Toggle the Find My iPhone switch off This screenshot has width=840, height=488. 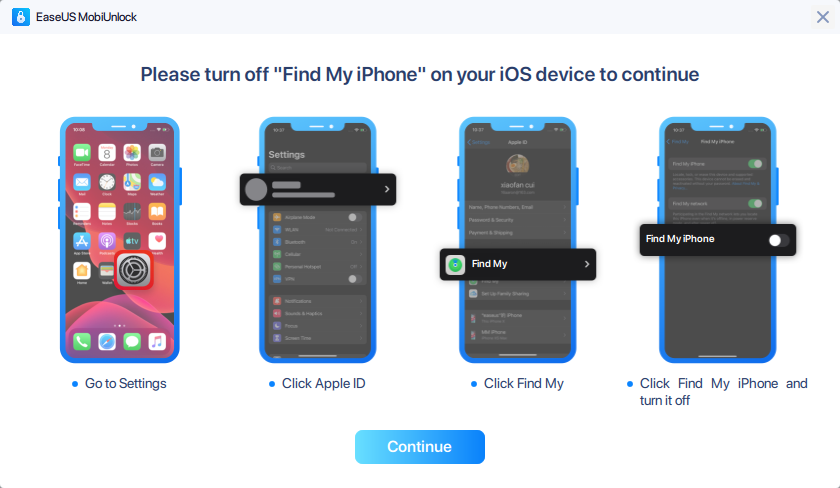[778, 240]
